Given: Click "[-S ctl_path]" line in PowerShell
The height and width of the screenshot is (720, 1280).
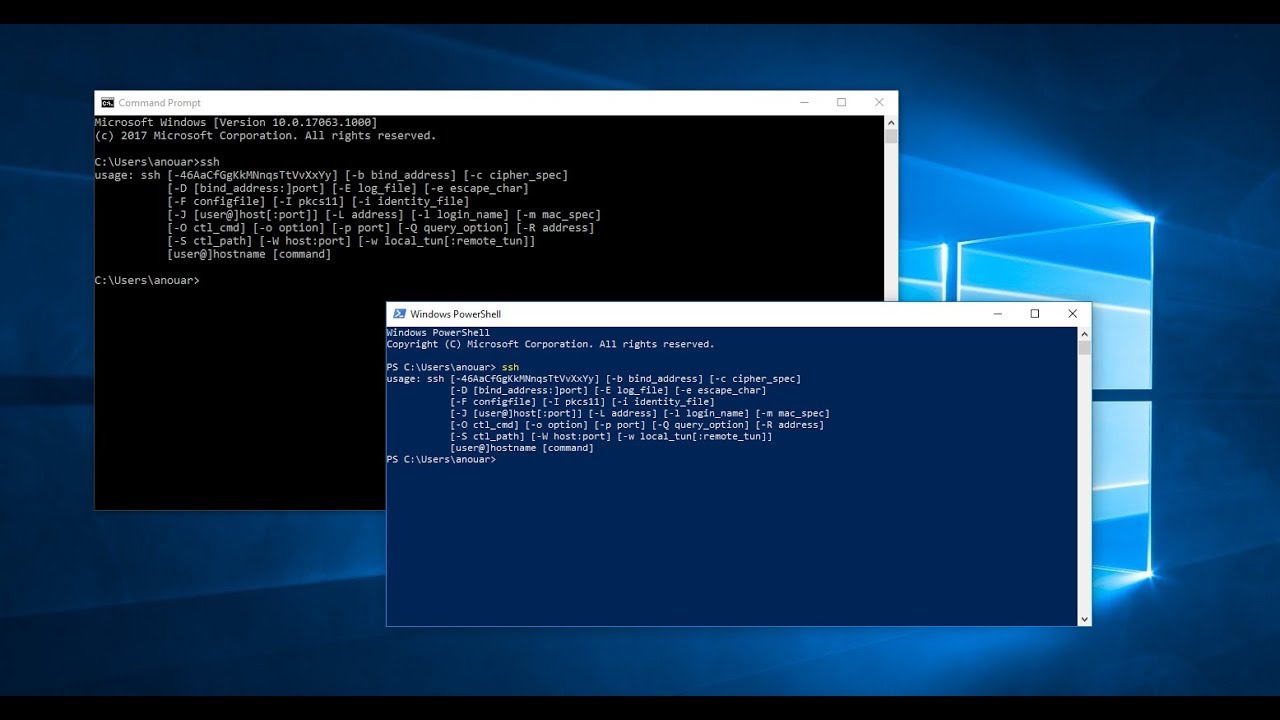Looking at the screenshot, I should point(611,436).
